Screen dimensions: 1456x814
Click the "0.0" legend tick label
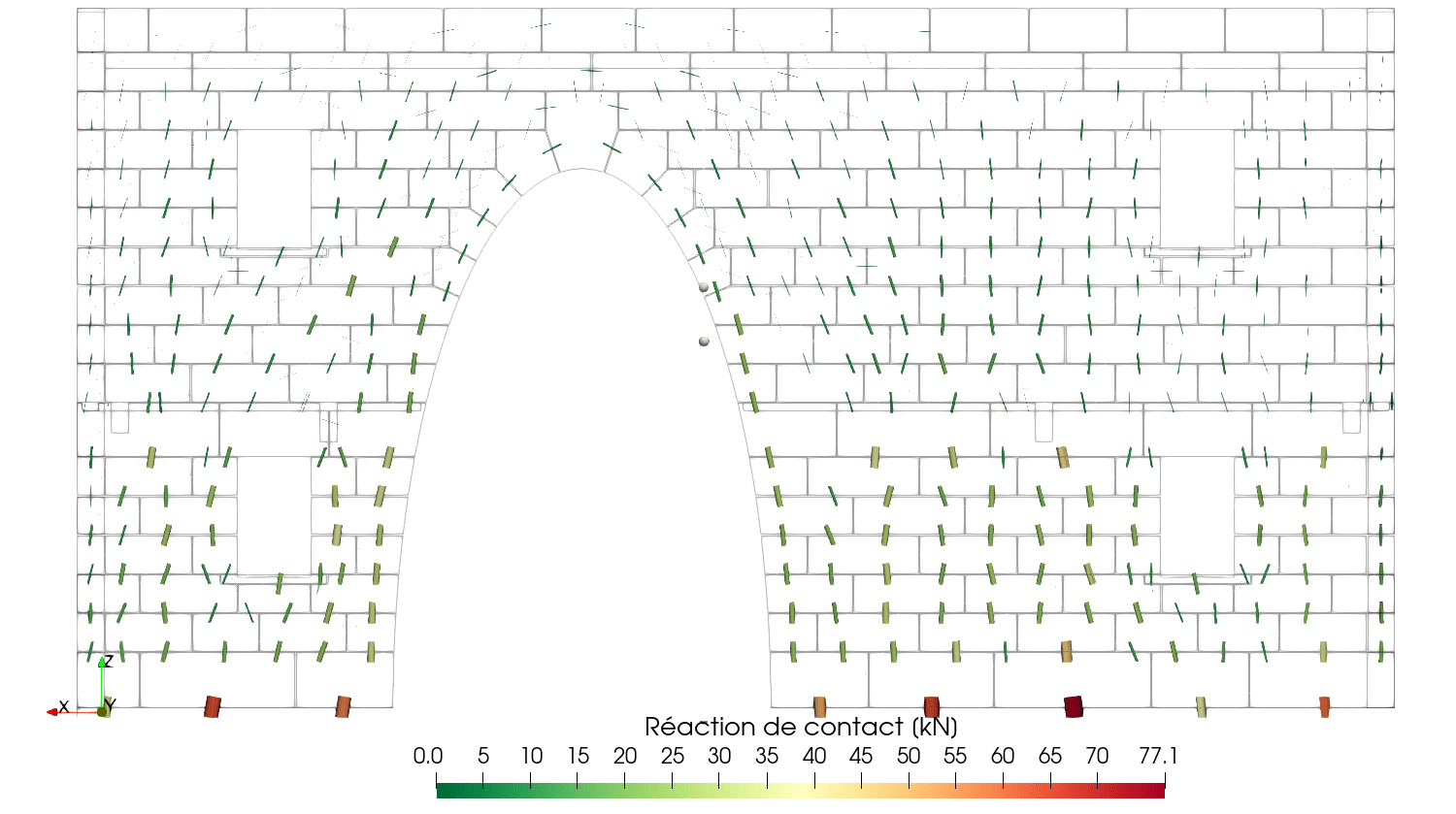tap(427, 756)
